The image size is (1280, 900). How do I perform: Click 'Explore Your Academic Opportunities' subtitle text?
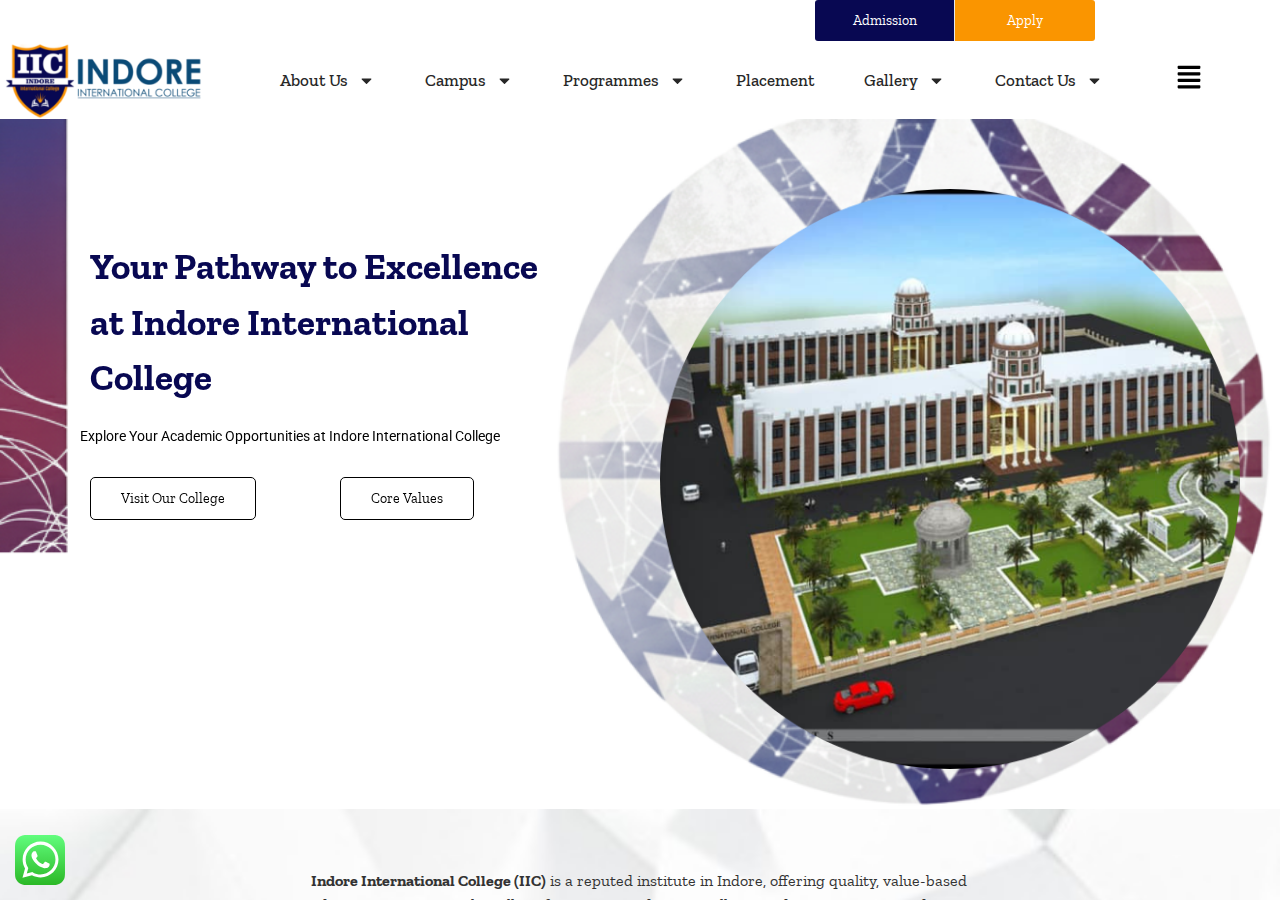coord(290,436)
